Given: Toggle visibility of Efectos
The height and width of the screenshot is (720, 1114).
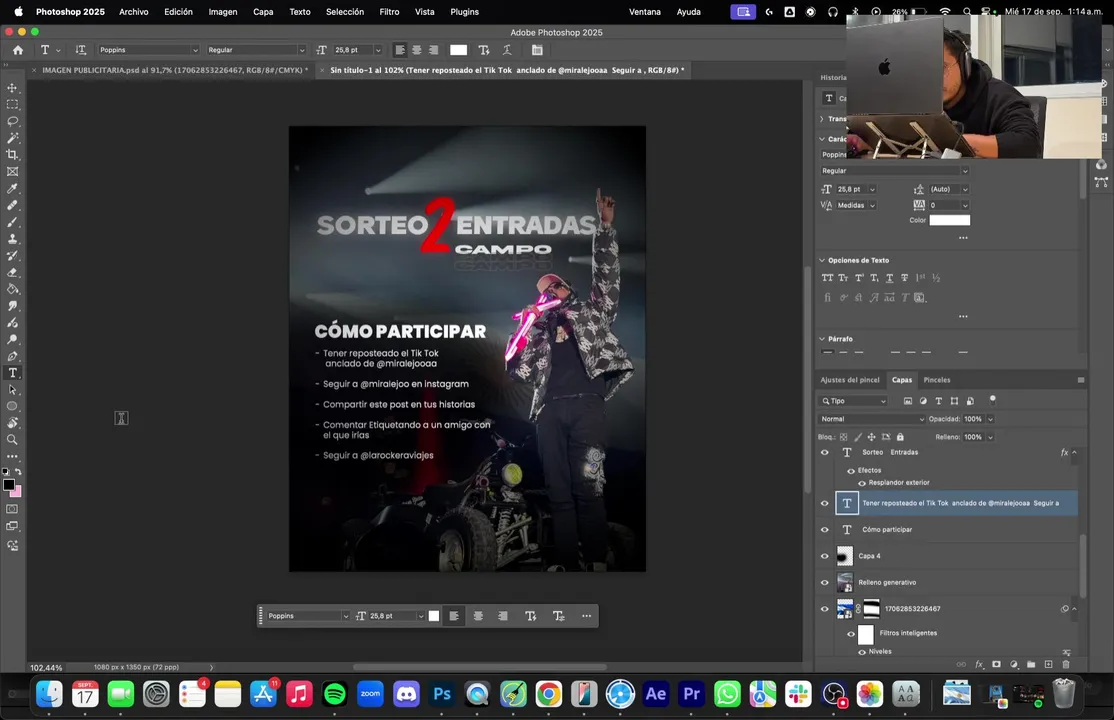Looking at the screenshot, I should (x=850, y=471).
